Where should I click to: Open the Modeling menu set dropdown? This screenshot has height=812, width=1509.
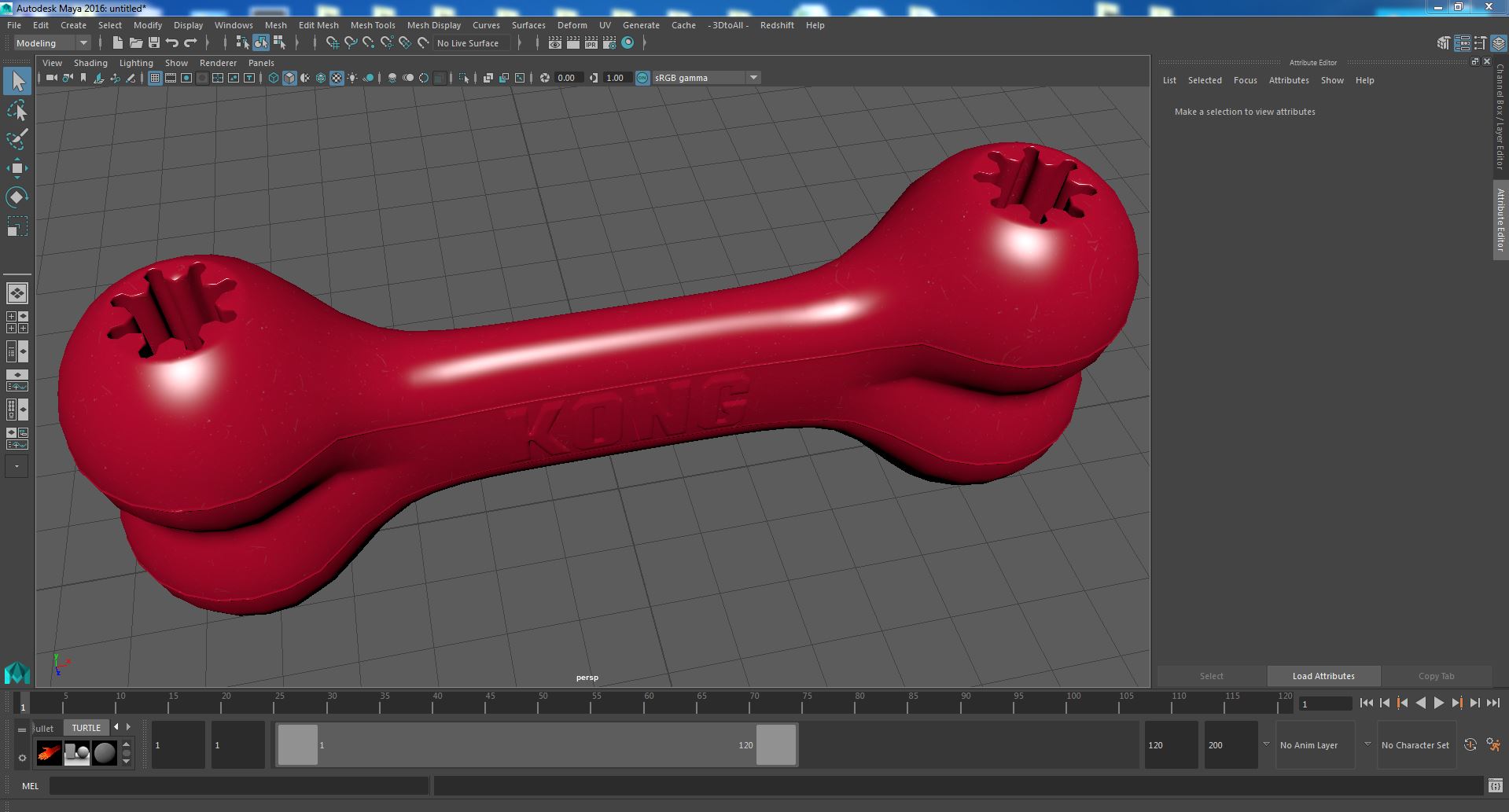[52, 43]
